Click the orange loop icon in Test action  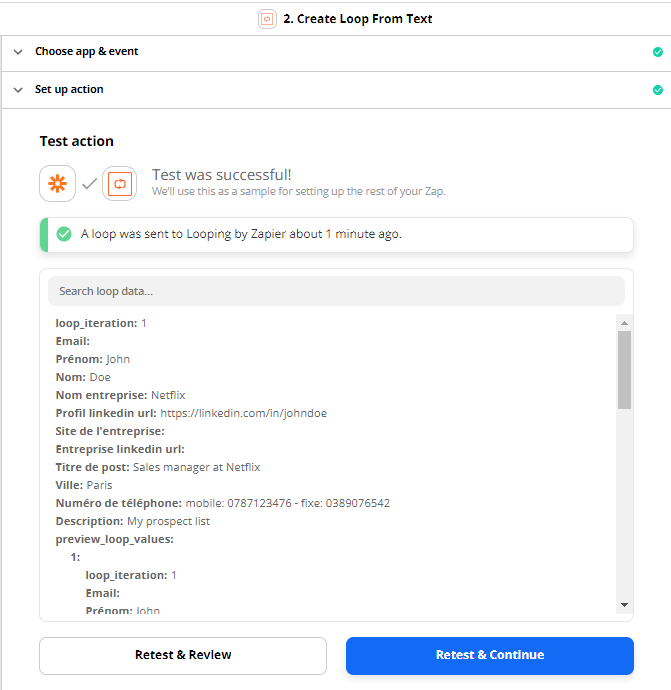tap(120, 184)
